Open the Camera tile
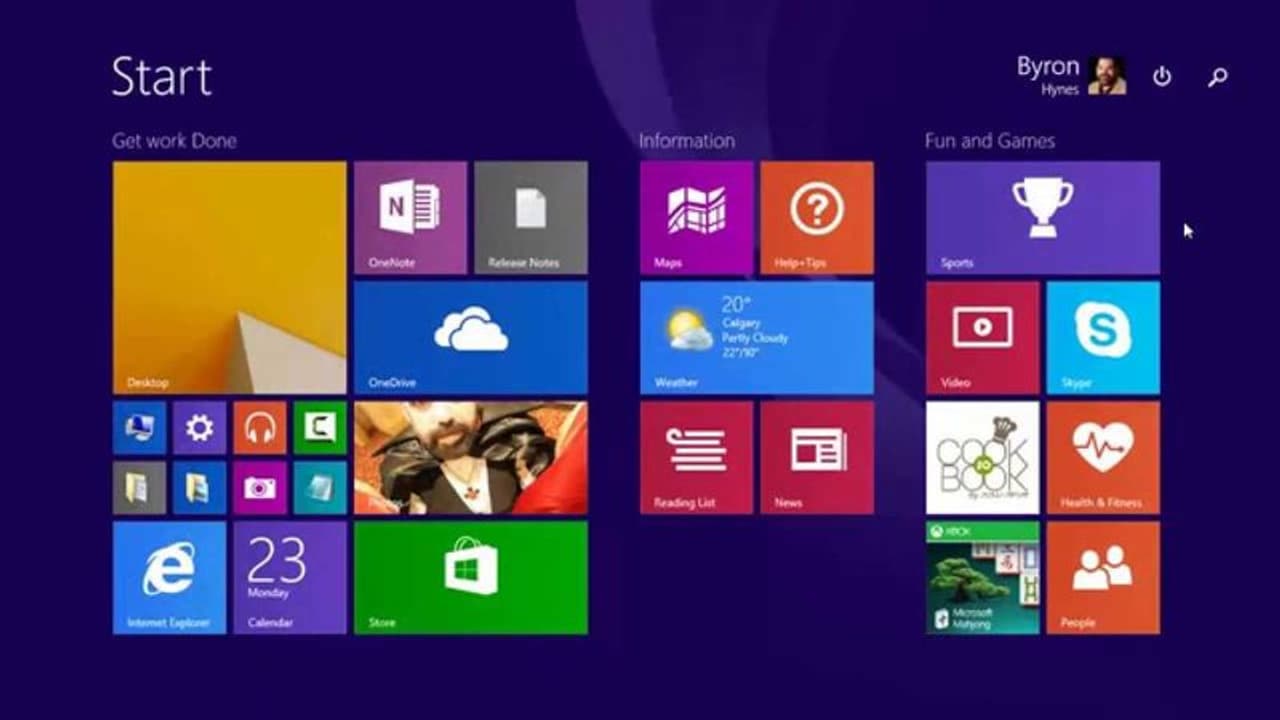 (x=260, y=488)
